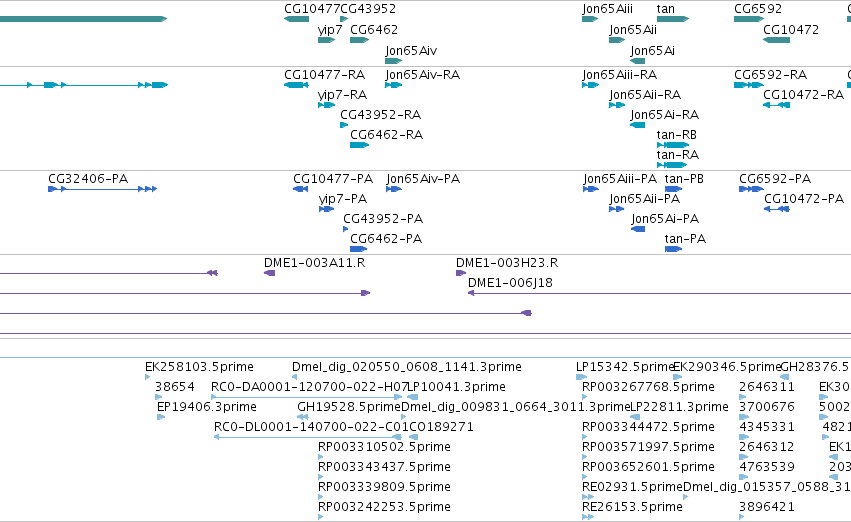This screenshot has width=851, height=522.
Task: Open protein Jon65Aiv-PA
Action: [423, 179]
